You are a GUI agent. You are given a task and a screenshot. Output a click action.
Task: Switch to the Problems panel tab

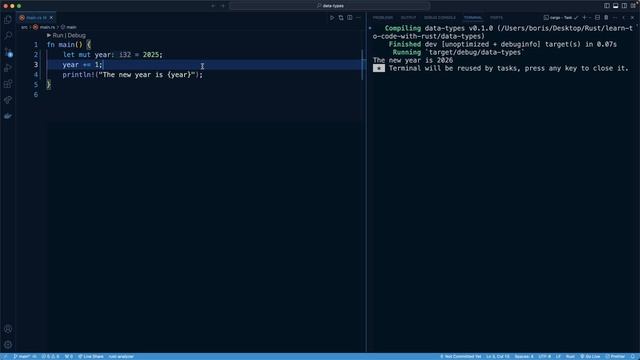pos(382,18)
